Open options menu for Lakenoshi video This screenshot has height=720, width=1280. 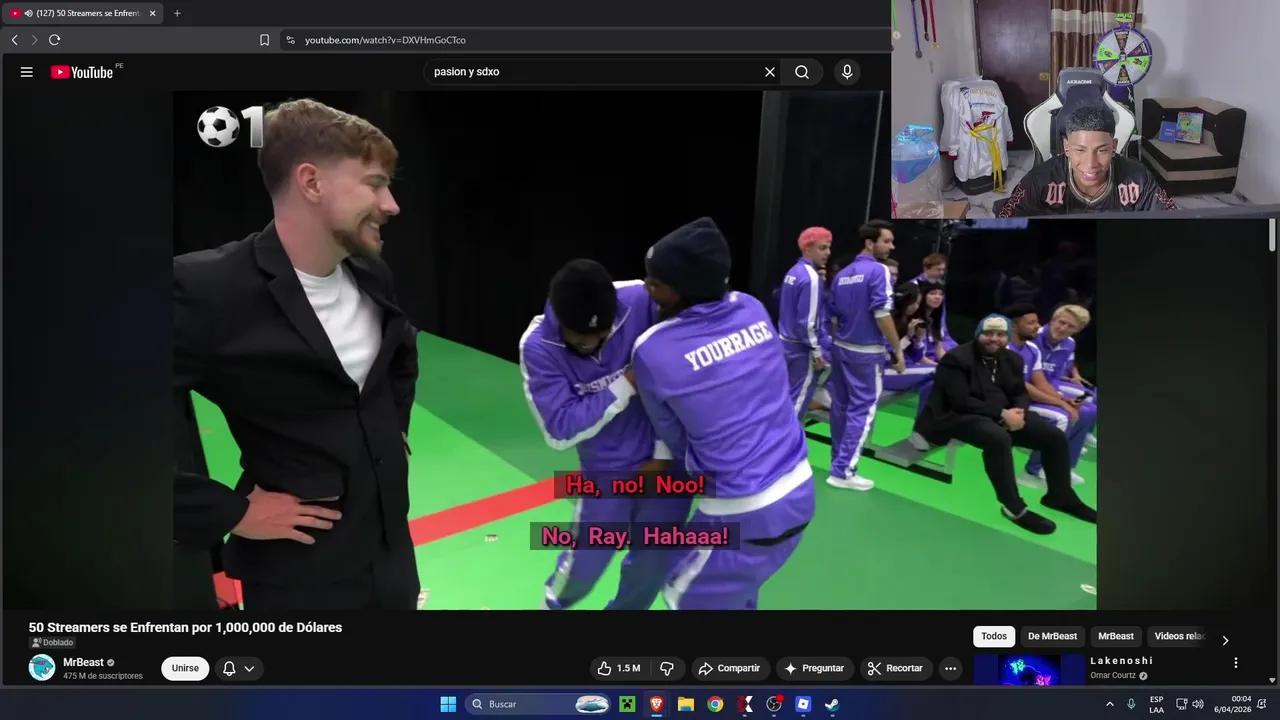[x=1236, y=662]
